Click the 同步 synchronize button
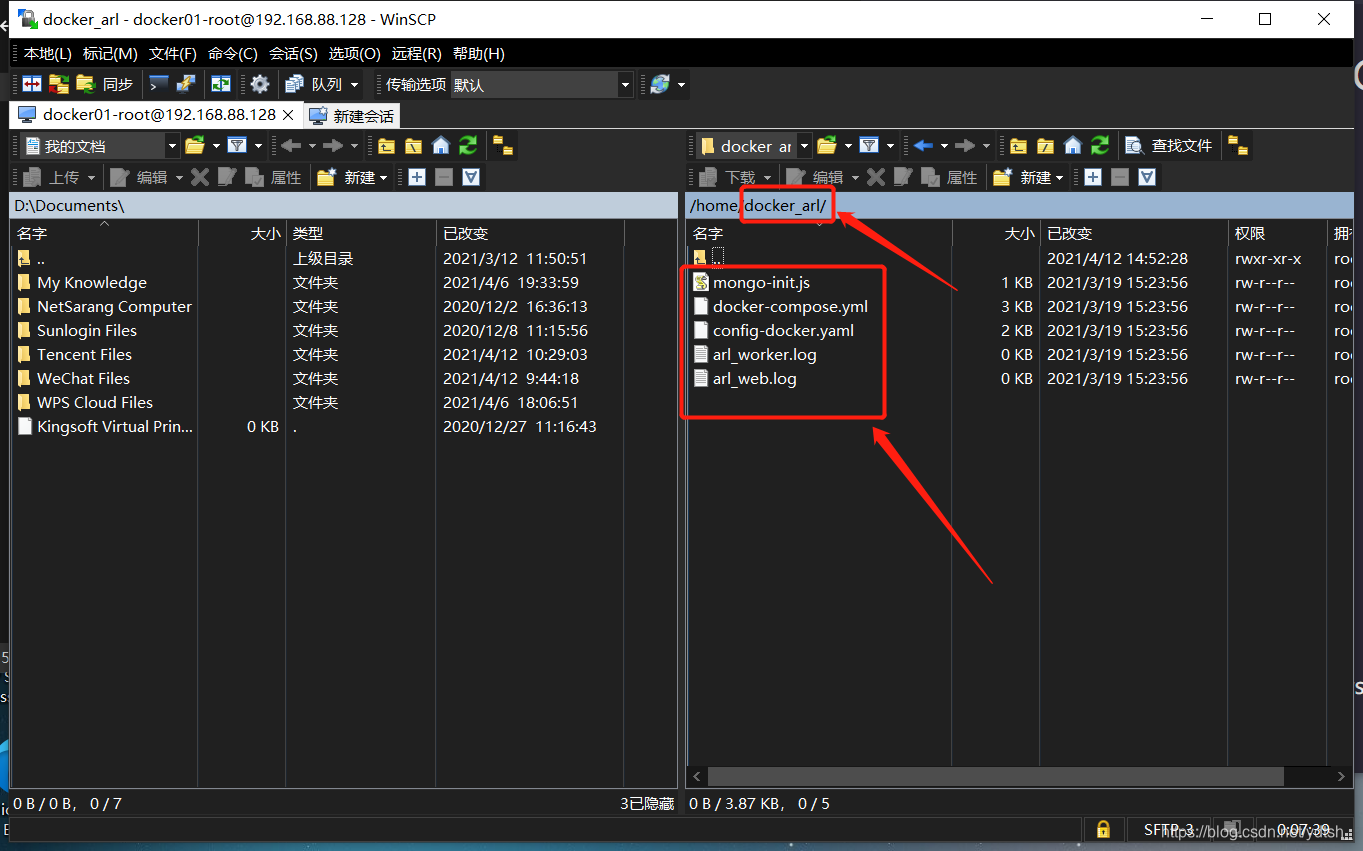 click(105, 85)
